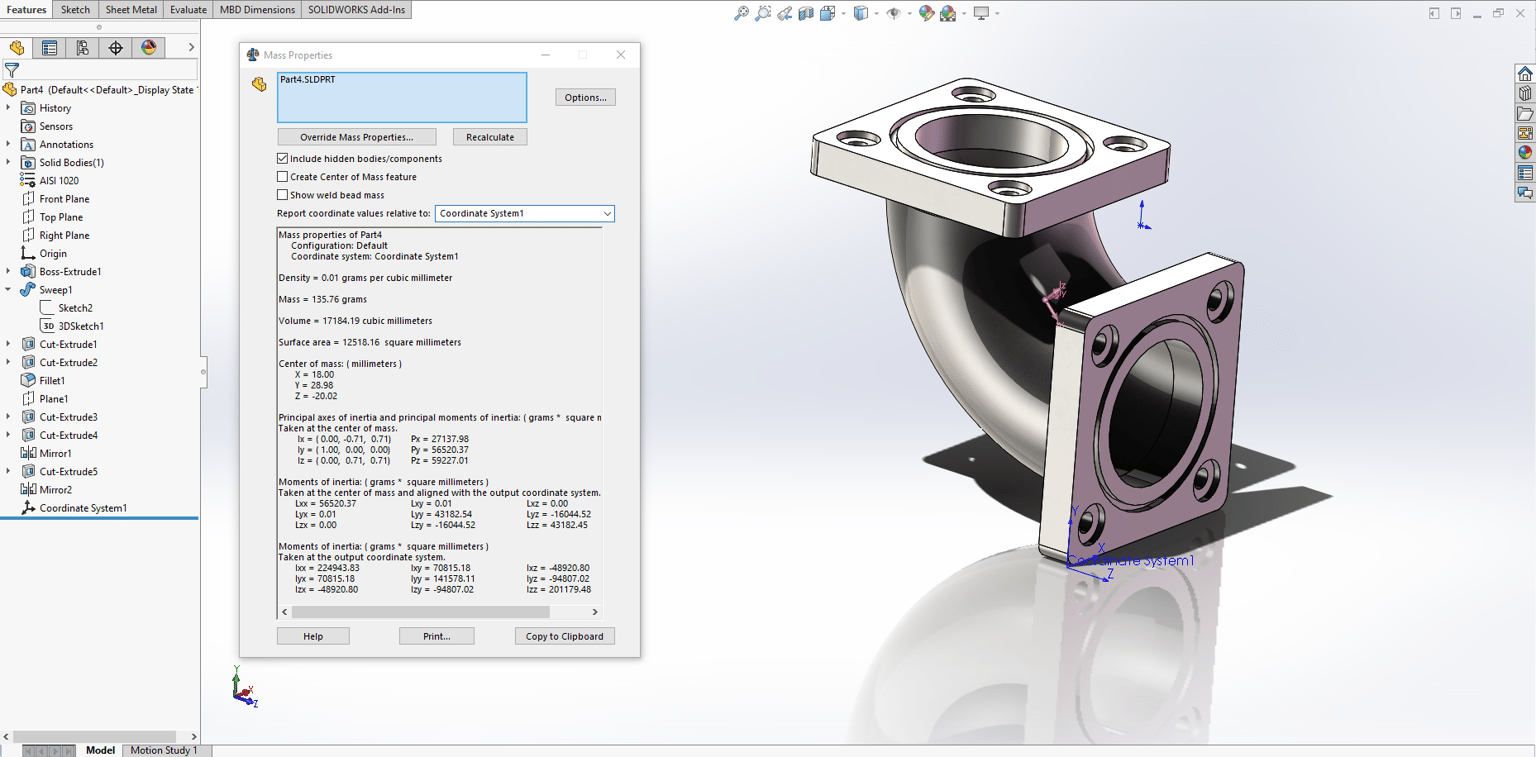Expand the Solid Bodies(1) folder
The width and height of the screenshot is (1536, 757).
point(8,162)
